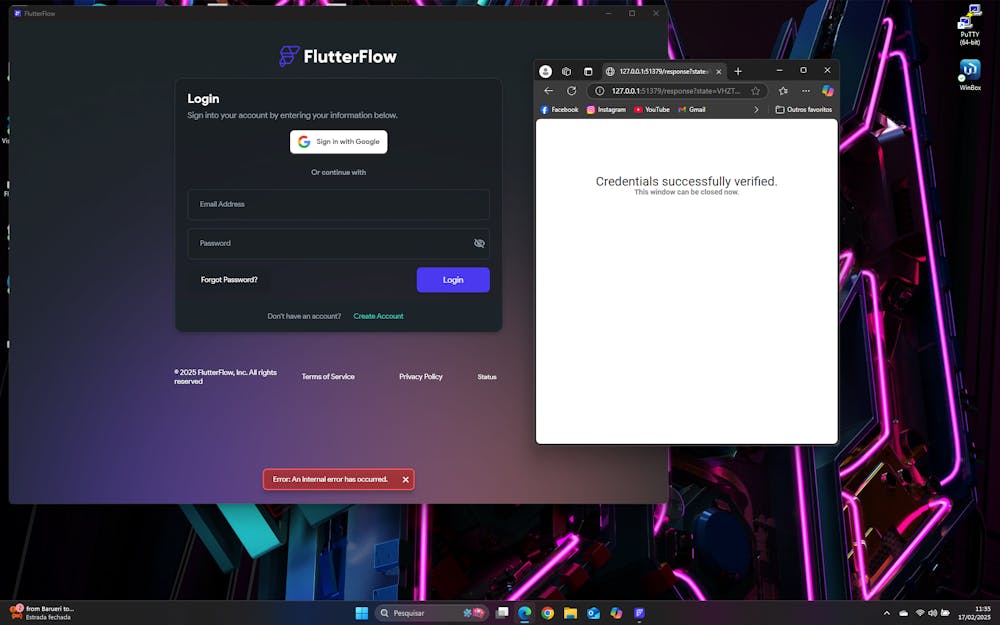The image size is (1000, 625).
Task: Switch to FlutterFlow on the taskbar
Action: pyautogui.click(x=639, y=613)
